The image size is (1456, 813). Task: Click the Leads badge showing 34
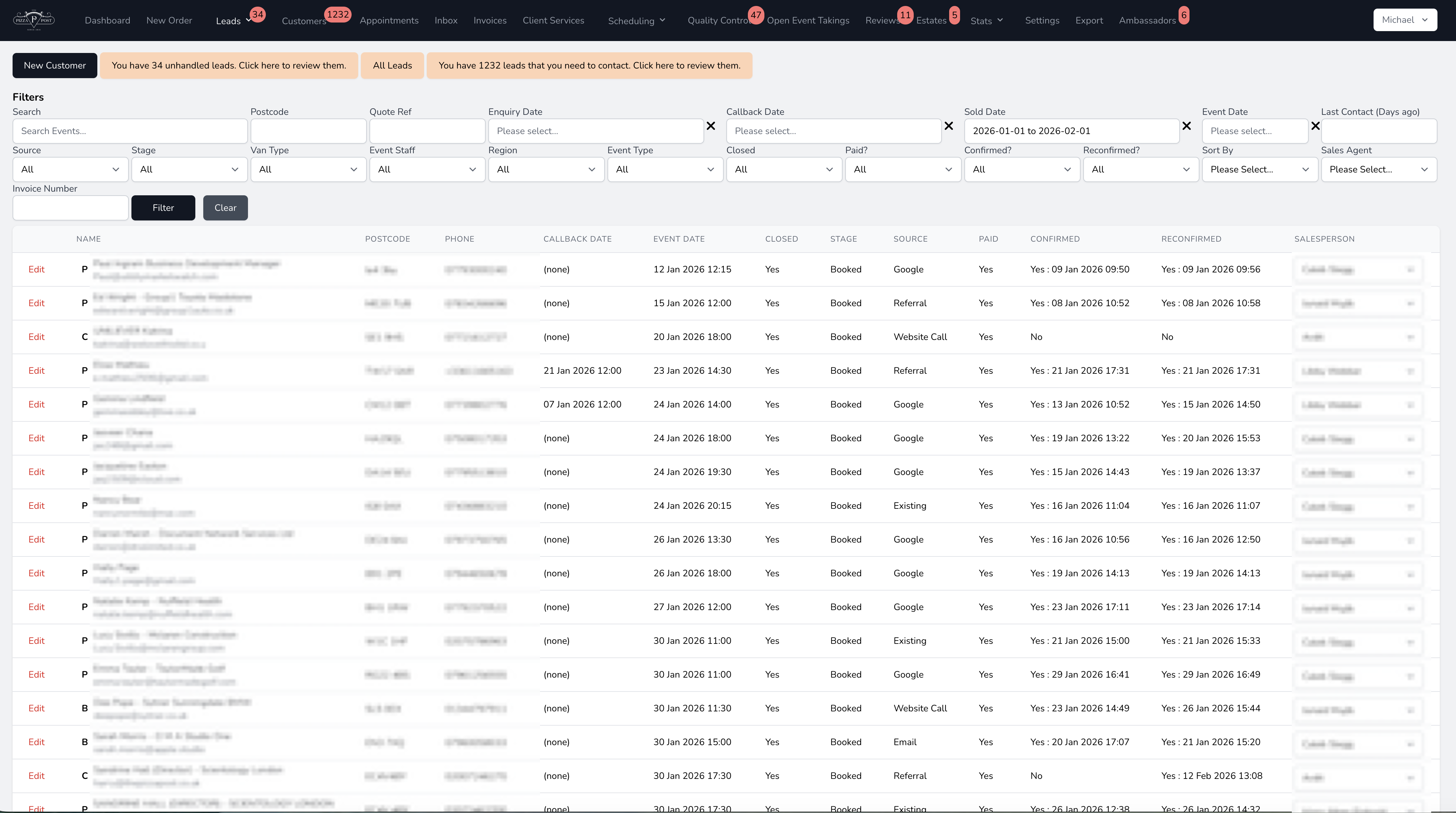pos(257,14)
